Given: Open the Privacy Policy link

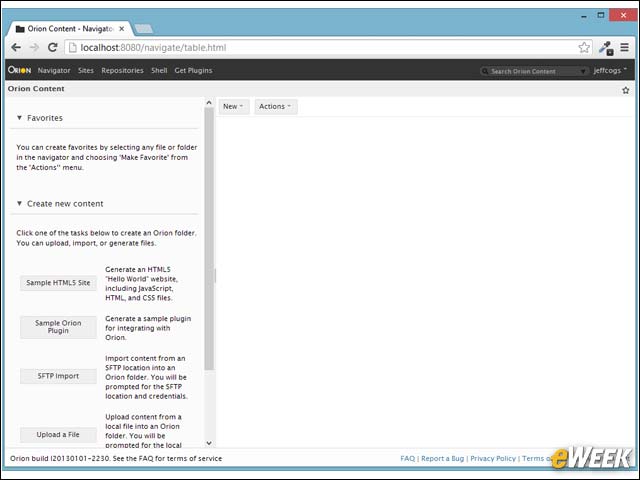Looking at the screenshot, I should point(493,458).
